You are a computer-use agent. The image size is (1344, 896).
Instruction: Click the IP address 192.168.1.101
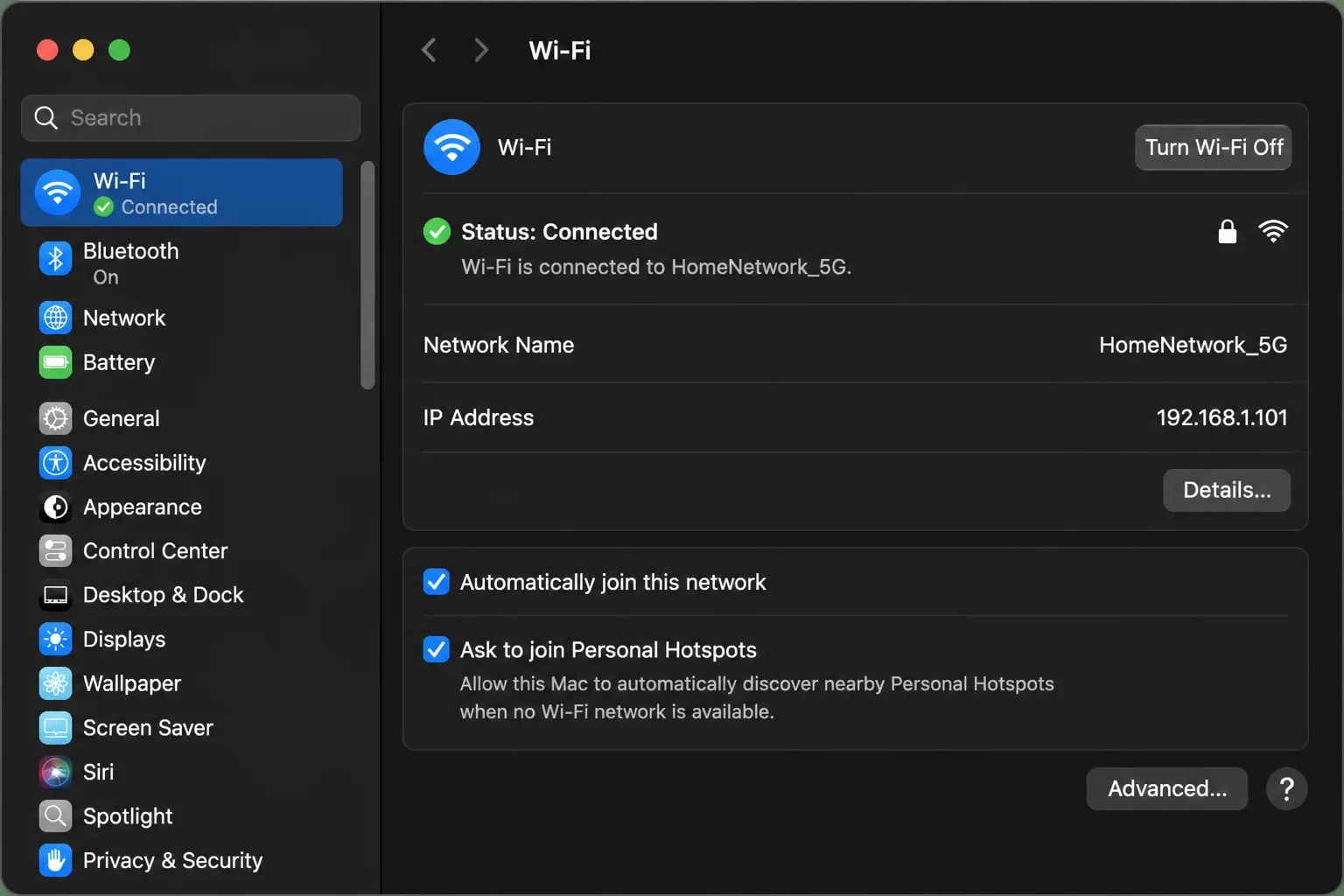point(1221,417)
